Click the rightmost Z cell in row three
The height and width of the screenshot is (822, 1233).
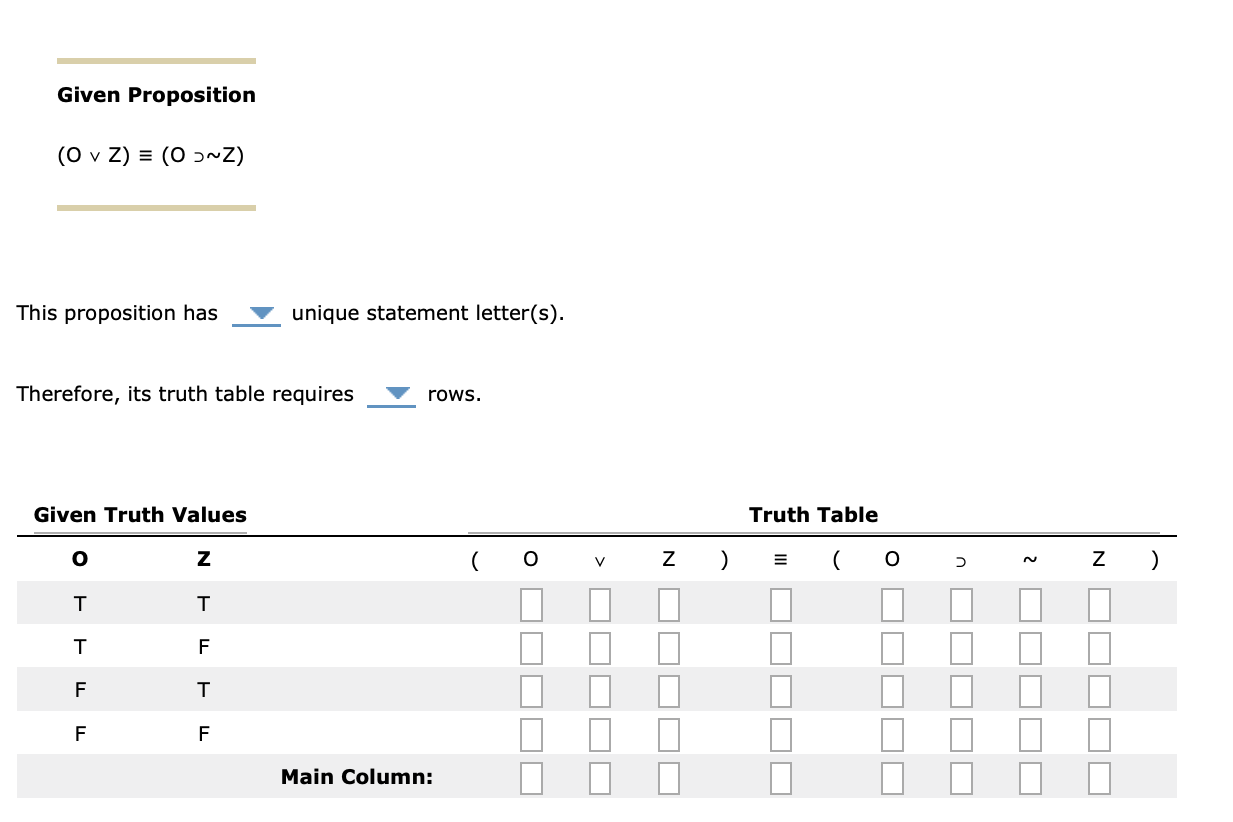point(1098,690)
